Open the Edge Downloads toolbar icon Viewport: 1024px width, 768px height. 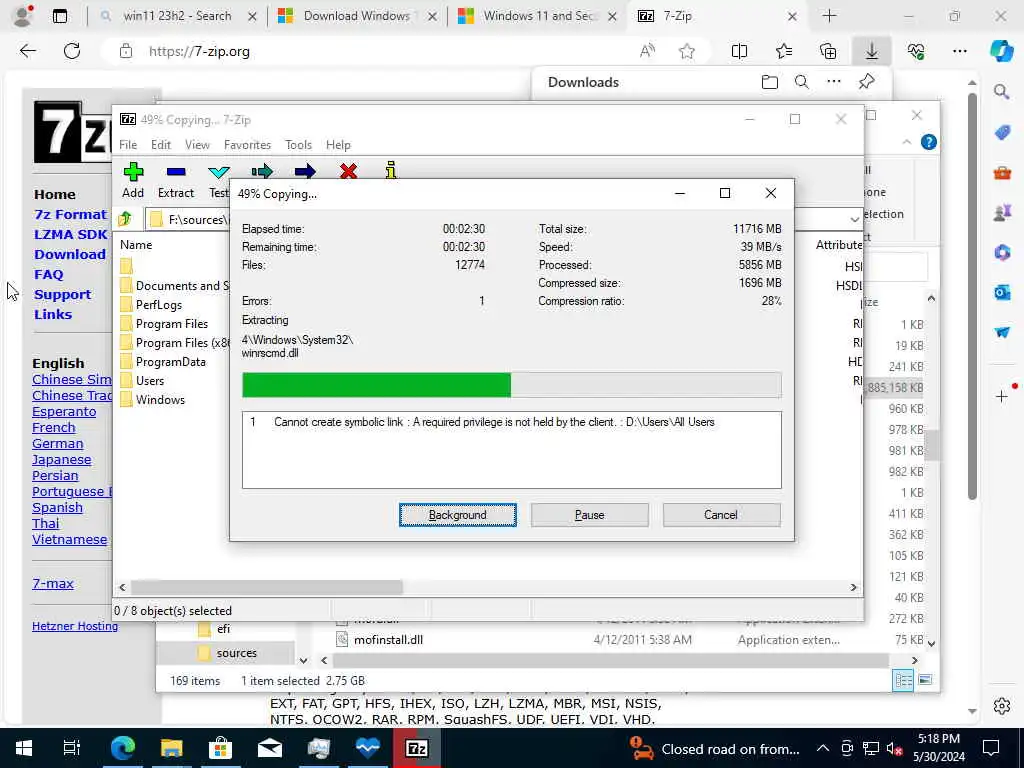click(872, 51)
